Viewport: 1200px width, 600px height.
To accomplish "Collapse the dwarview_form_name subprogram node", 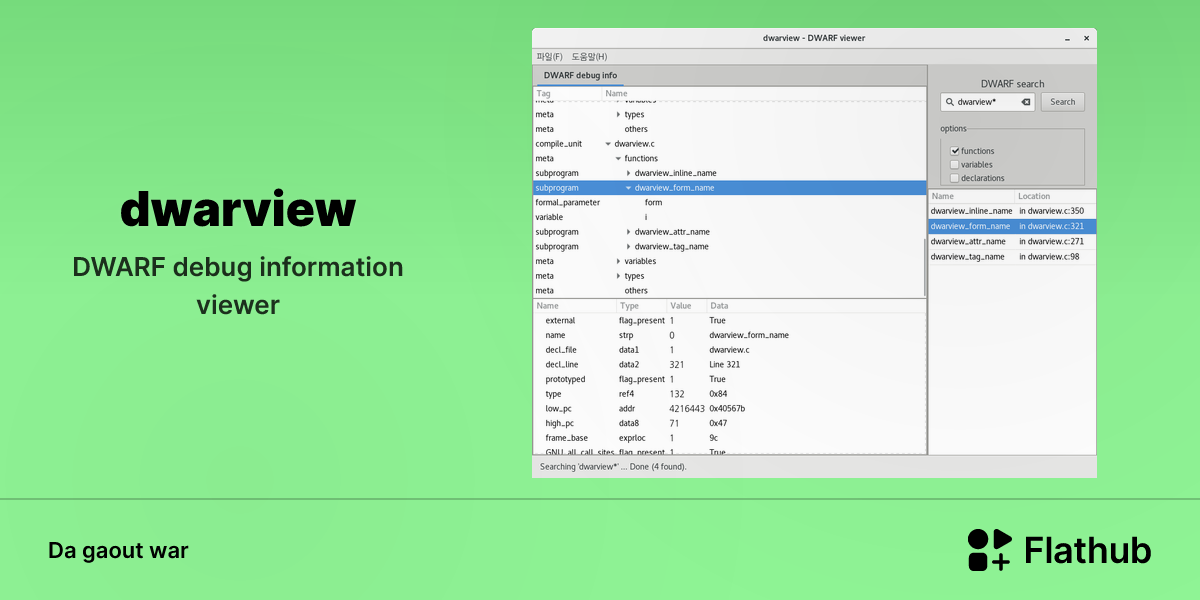I will click(629, 188).
